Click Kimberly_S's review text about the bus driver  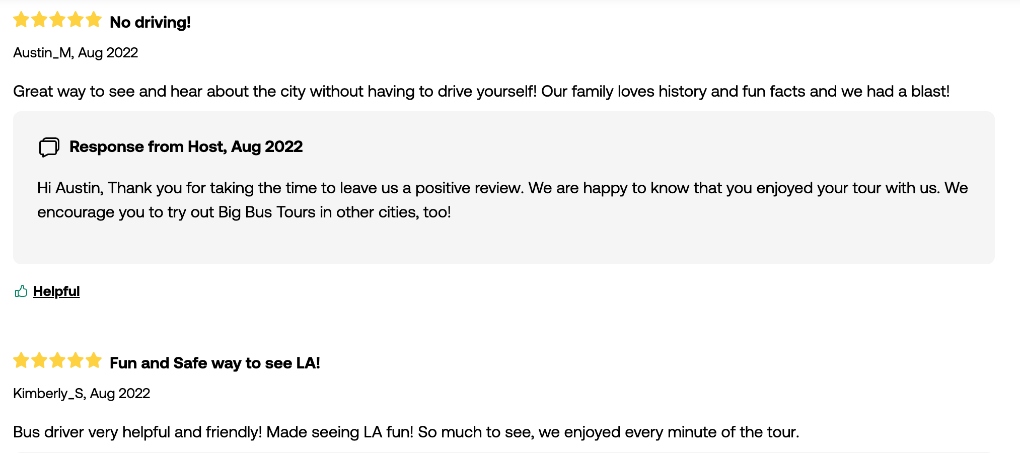pyautogui.click(x=406, y=432)
